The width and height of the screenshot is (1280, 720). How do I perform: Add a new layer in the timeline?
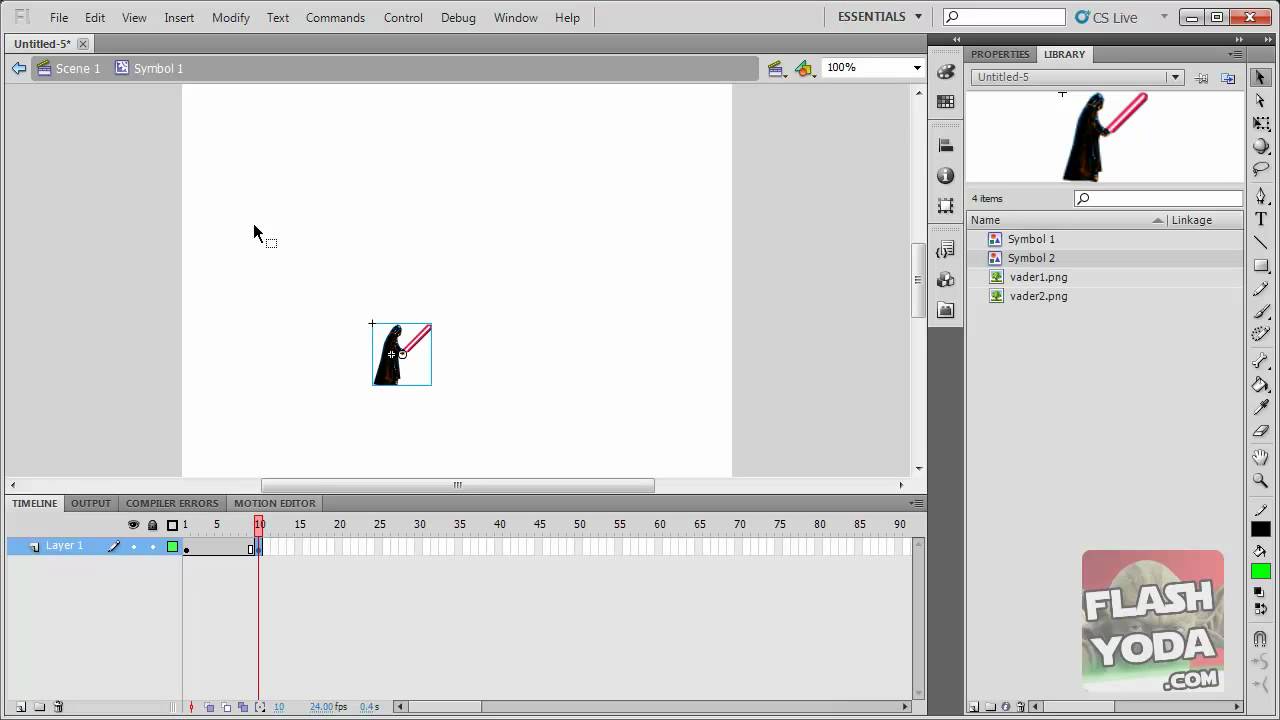tap(20, 707)
